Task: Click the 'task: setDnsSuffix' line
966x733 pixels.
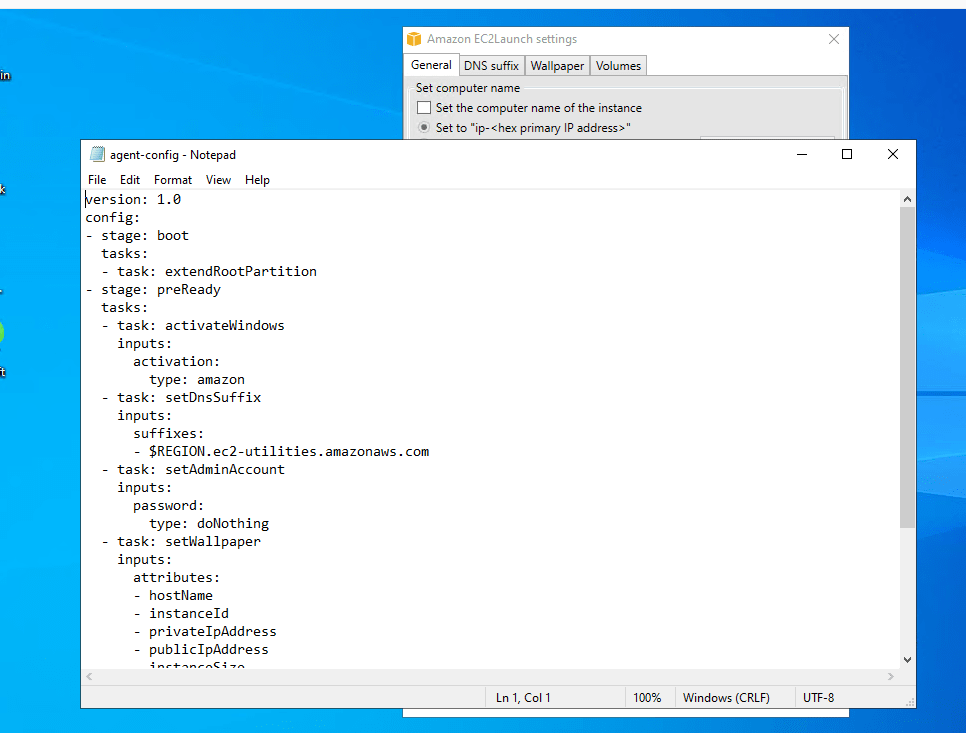Action: pyautogui.click(x=181, y=397)
